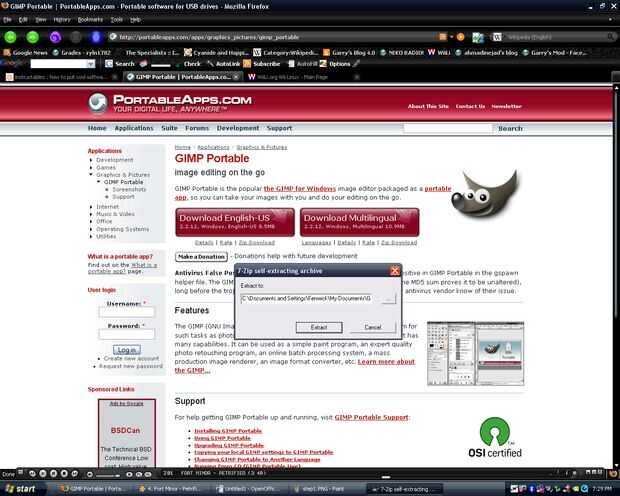The height and width of the screenshot is (496, 620).
Task: Click Cancel in 7-Zip dialog
Action: click(372, 327)
